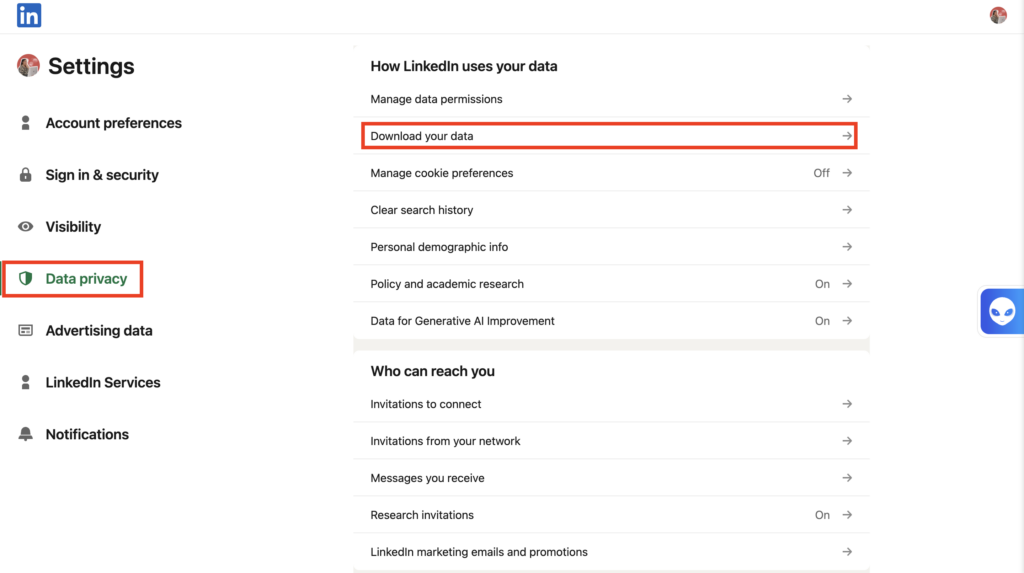Click arrow beside Policy and academic research
Viewport: 1024px width, 573px height.
pyautogui.click(x=847, y=284)
